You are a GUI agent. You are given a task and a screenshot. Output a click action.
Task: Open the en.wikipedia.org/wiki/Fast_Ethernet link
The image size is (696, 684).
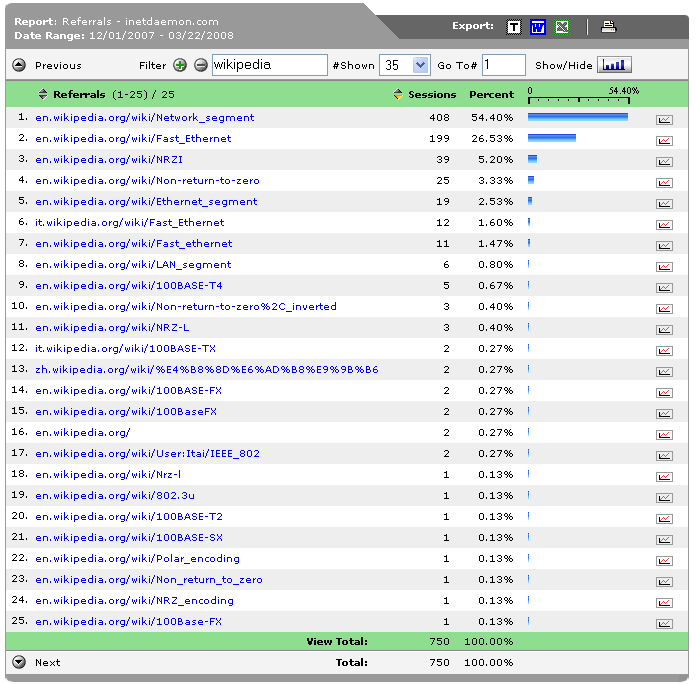(133, 139)
